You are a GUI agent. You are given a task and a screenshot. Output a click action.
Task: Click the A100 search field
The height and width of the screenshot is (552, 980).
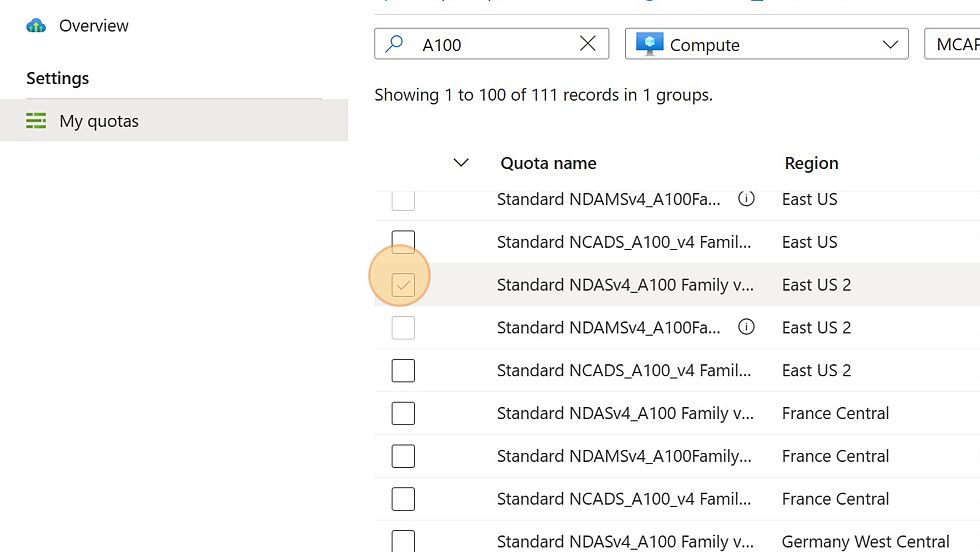coord(491,44)
